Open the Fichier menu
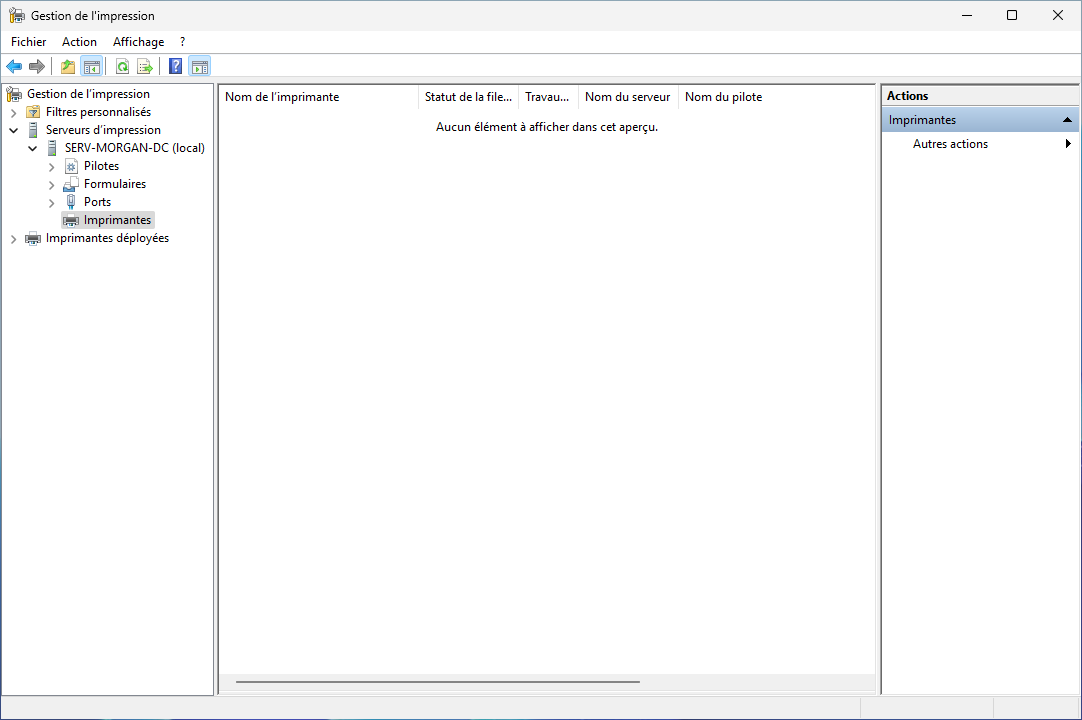 pyautogui.click(x=29, y=42)
